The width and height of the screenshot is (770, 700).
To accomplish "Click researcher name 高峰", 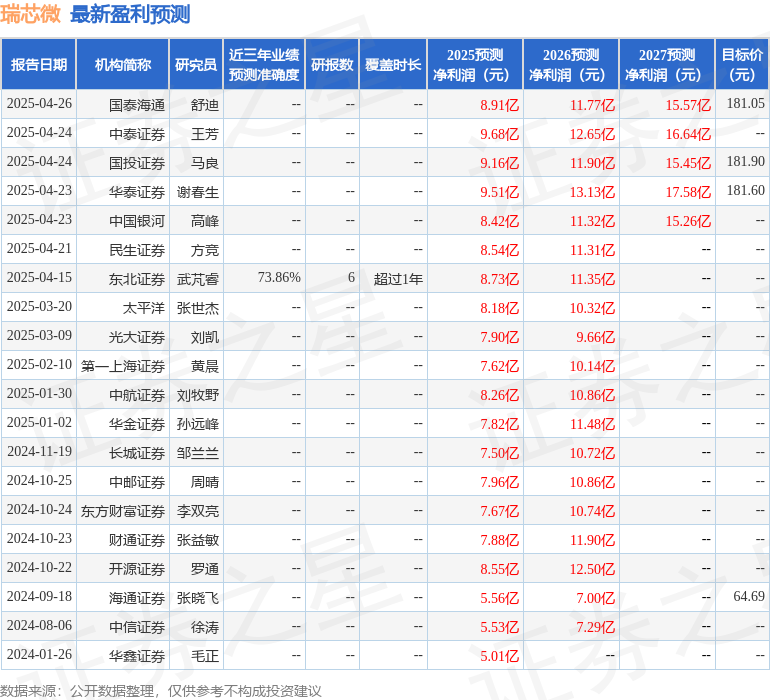I will pos(205,221).
